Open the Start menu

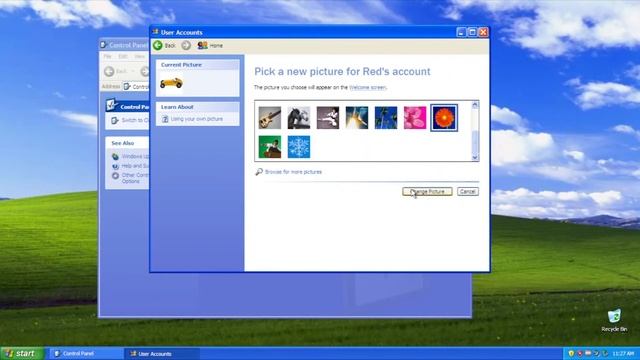(x=22, y=353)
